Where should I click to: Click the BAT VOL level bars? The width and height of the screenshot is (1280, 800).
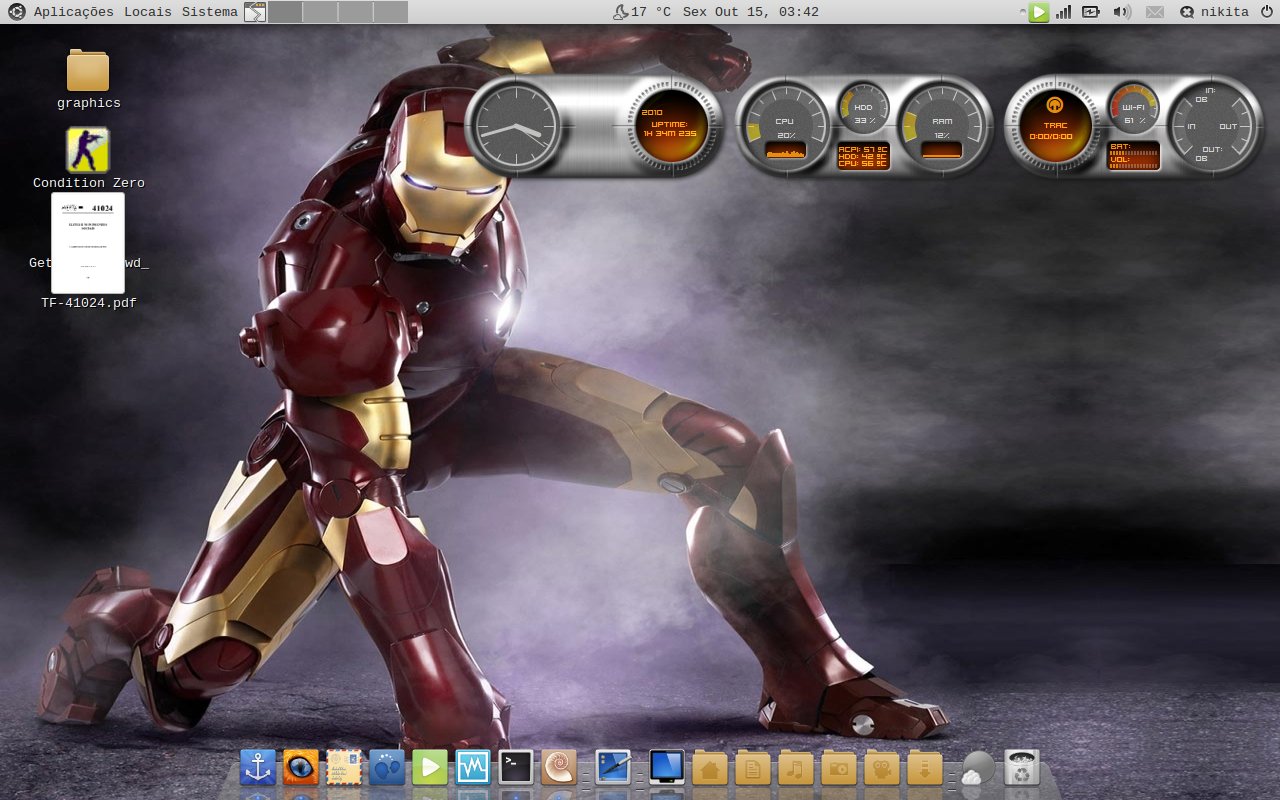[x=1134, y=156]
